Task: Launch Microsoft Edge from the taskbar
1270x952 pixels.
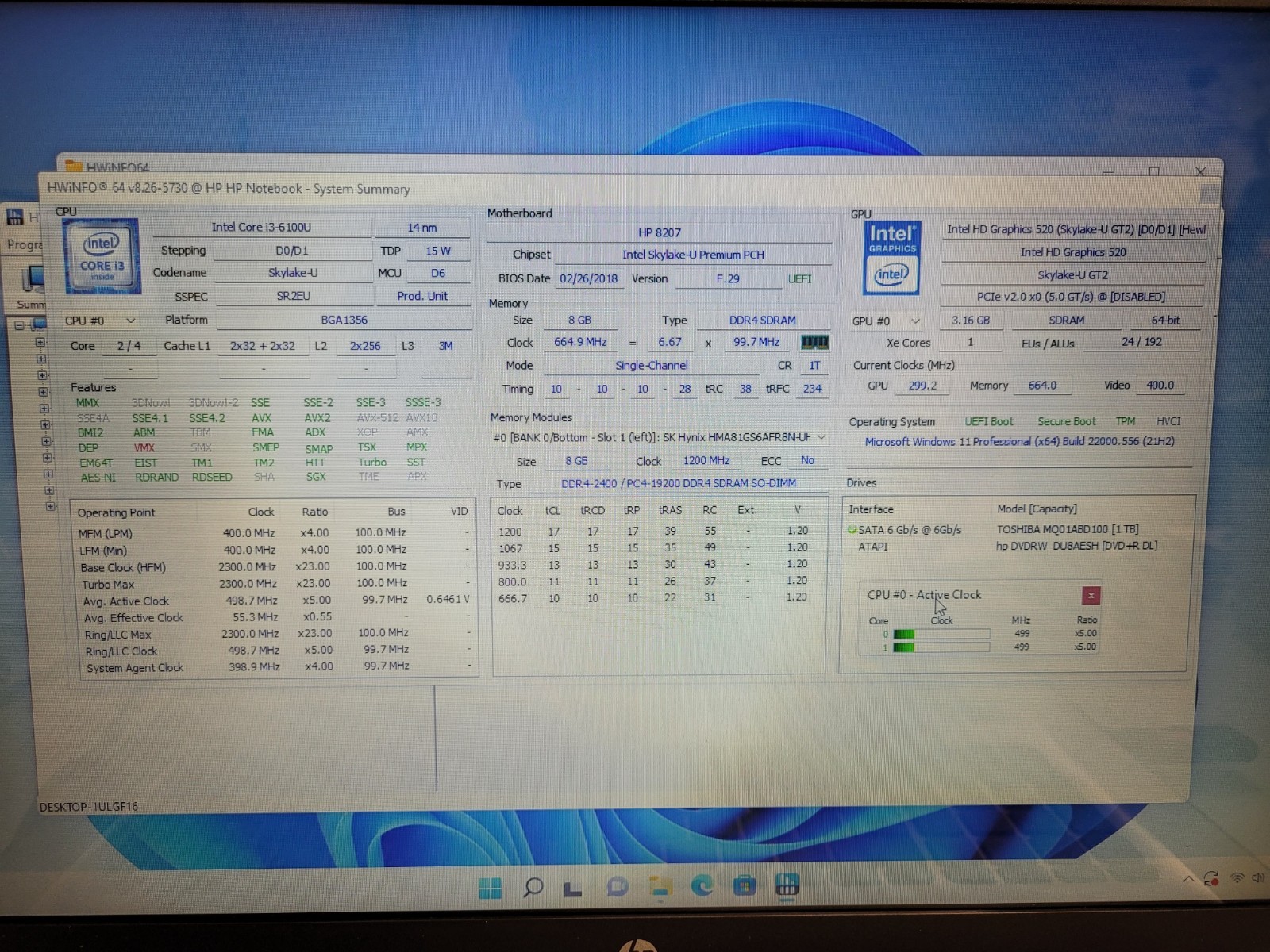Action: click(x=702, y=885)
